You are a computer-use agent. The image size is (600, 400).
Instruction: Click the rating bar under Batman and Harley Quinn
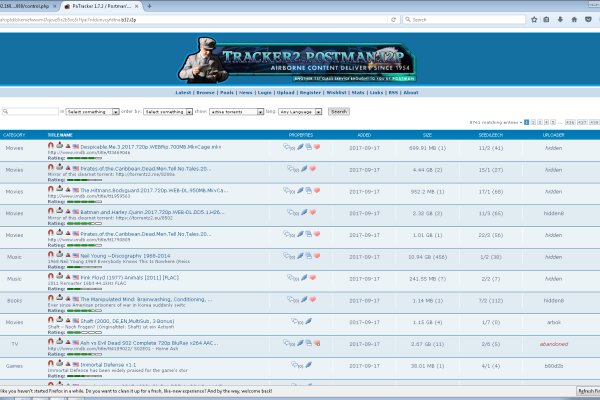(x=84, y=224)
